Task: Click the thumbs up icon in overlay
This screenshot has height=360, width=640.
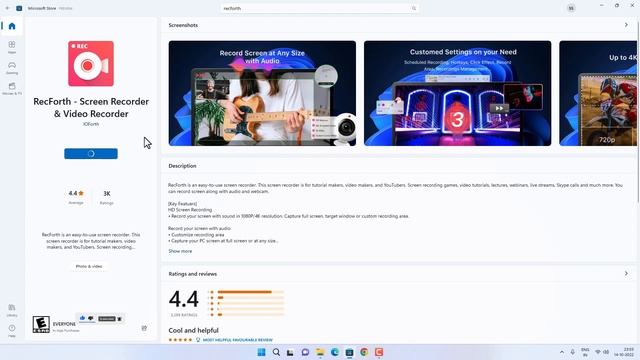Action: [82, 318]
